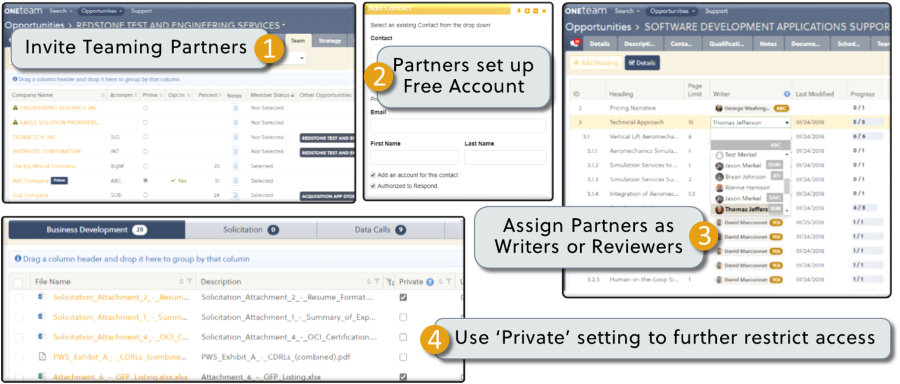
Task: Click help icon next to Private column
Action: click(x=429, y=282)
